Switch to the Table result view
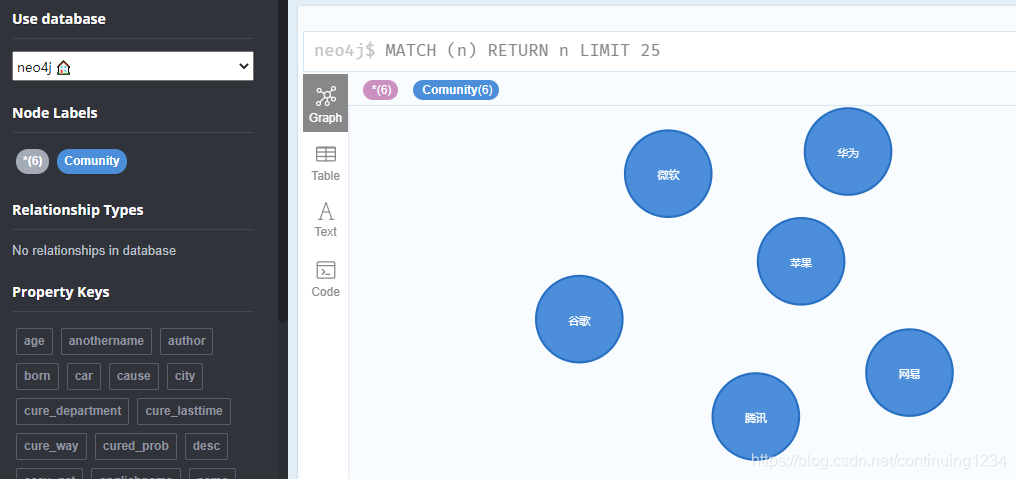This screenshot has height=479, width=1016. click(325, 163)
